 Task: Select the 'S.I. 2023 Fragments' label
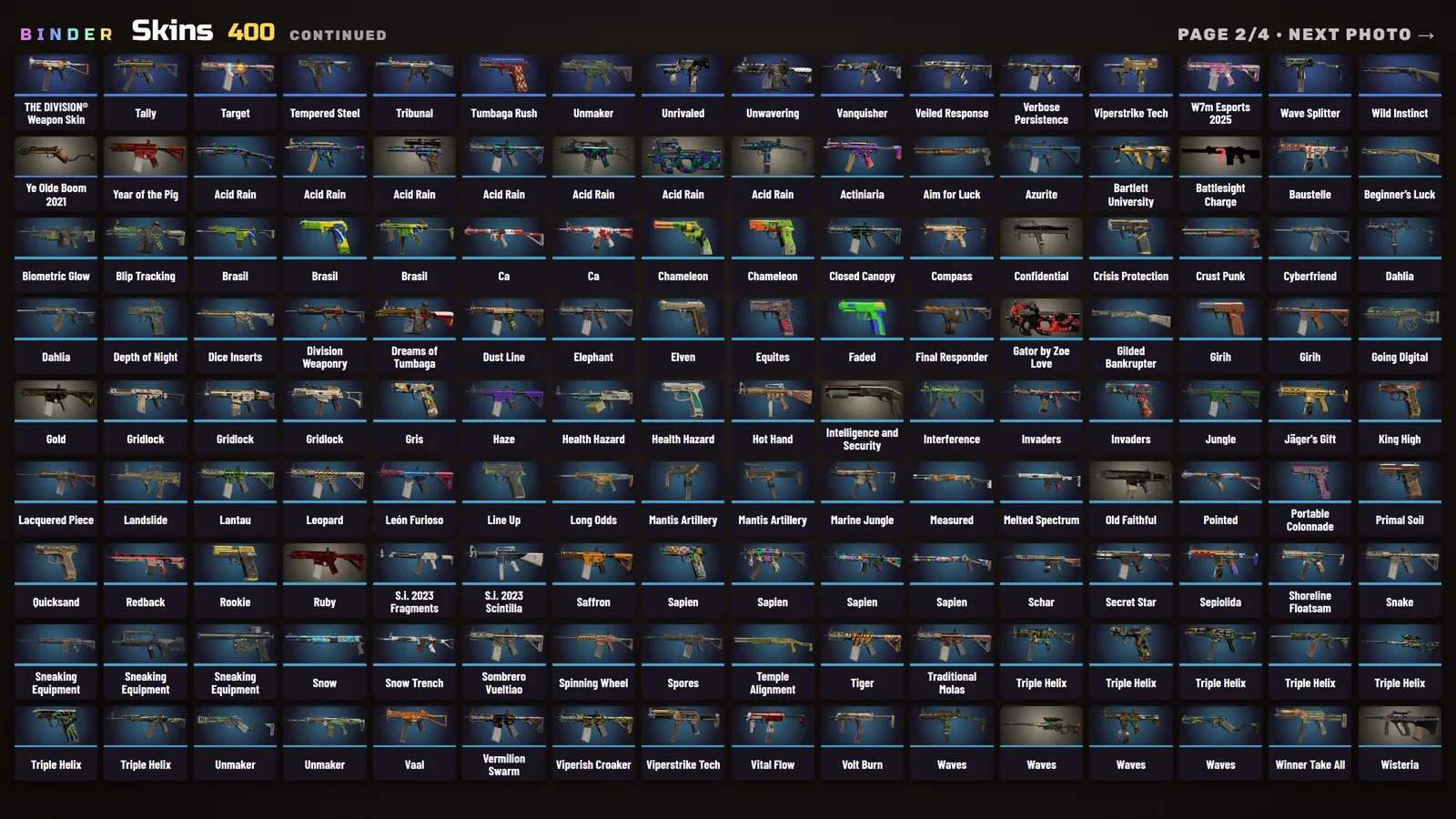[x=414, y=602]
